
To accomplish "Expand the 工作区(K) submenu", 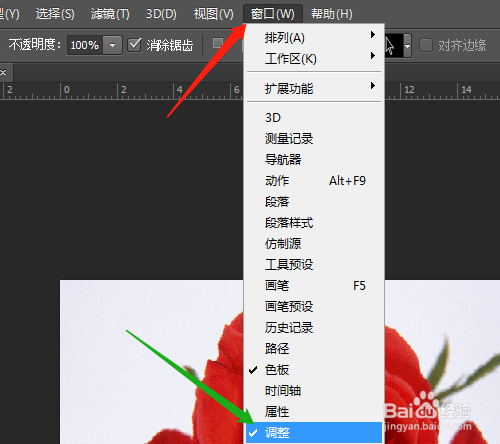I will click(314, 59).
